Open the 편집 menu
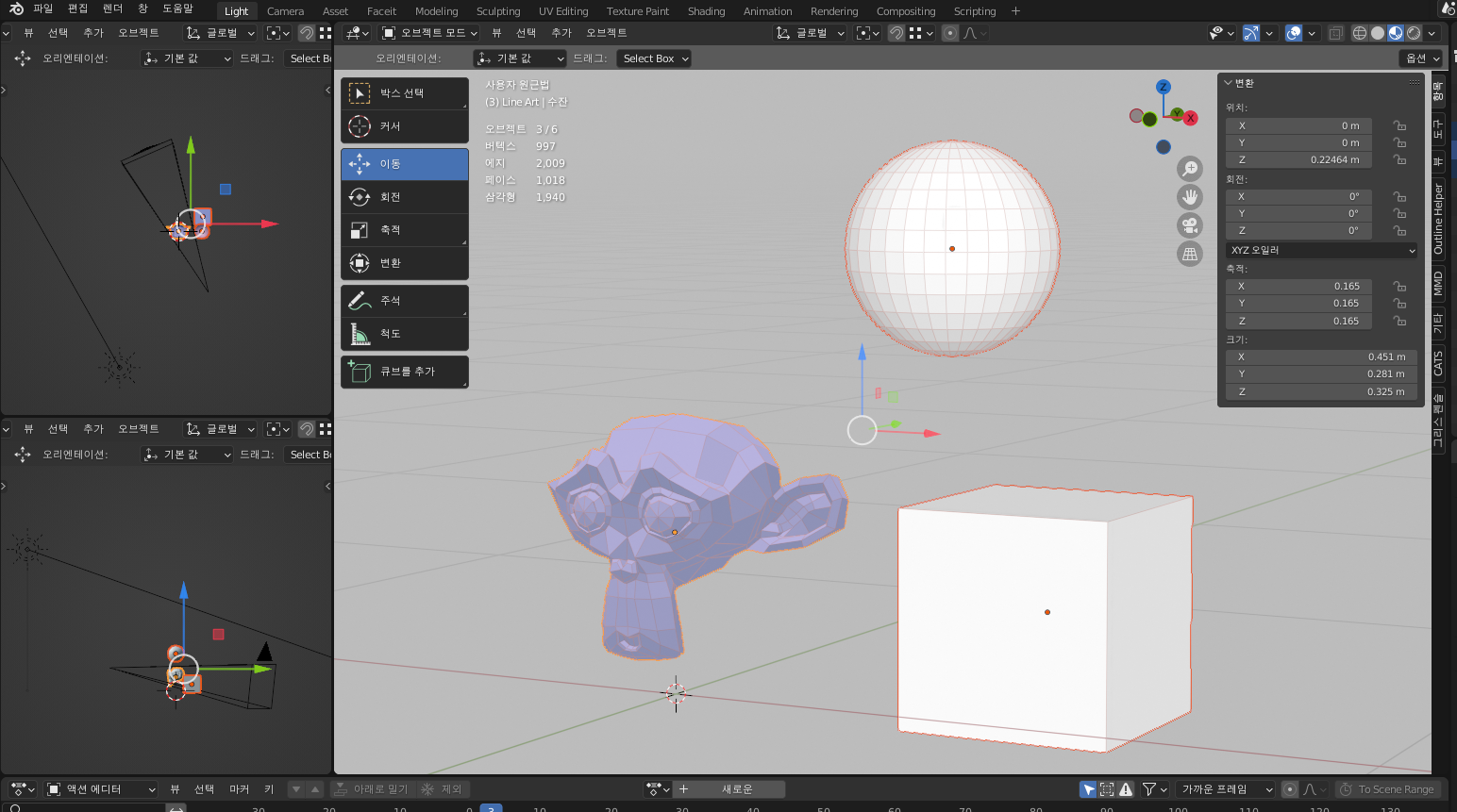The image size is (1457, 812). [x=77, y=8]
